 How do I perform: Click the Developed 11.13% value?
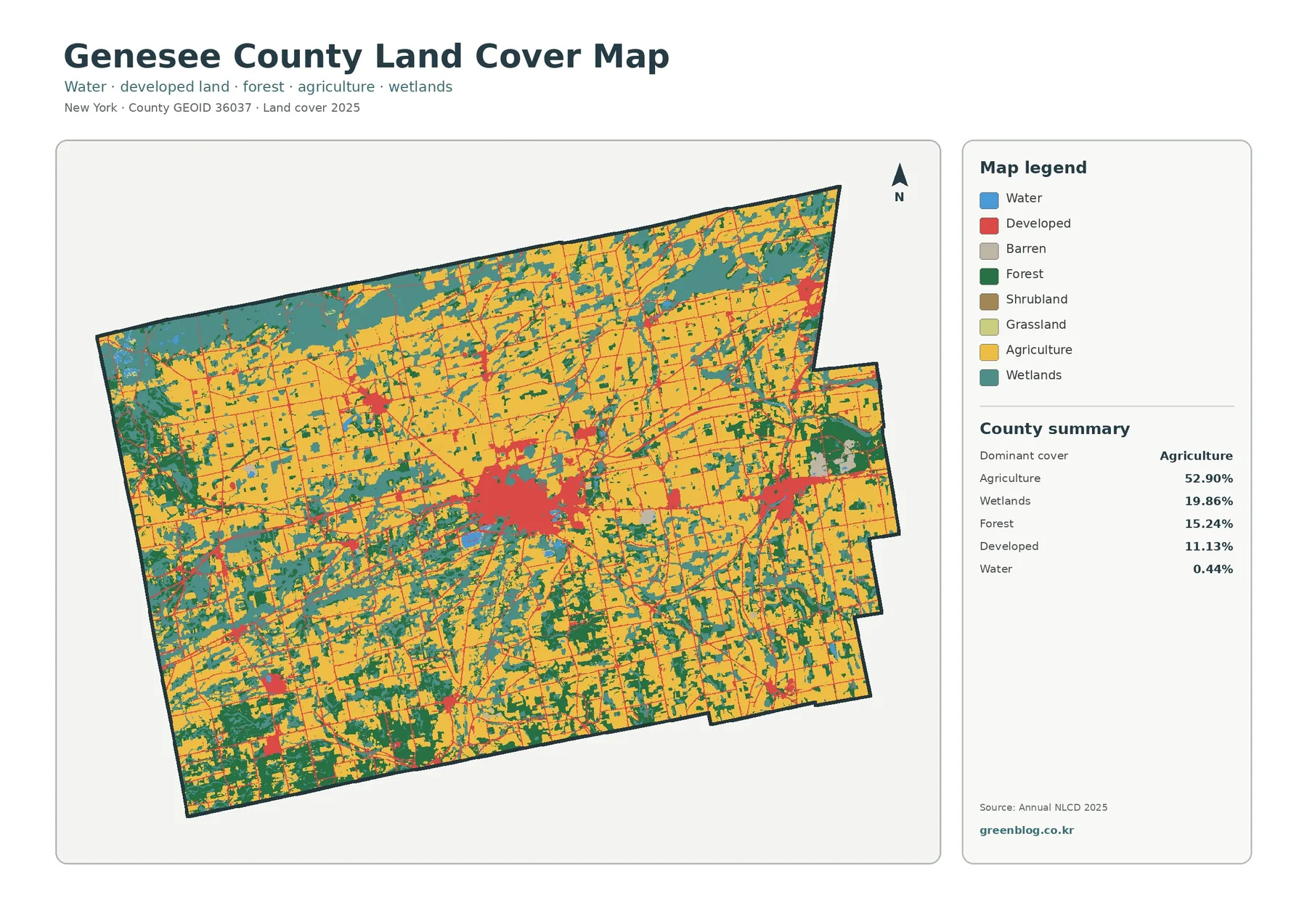[1208, 547]
